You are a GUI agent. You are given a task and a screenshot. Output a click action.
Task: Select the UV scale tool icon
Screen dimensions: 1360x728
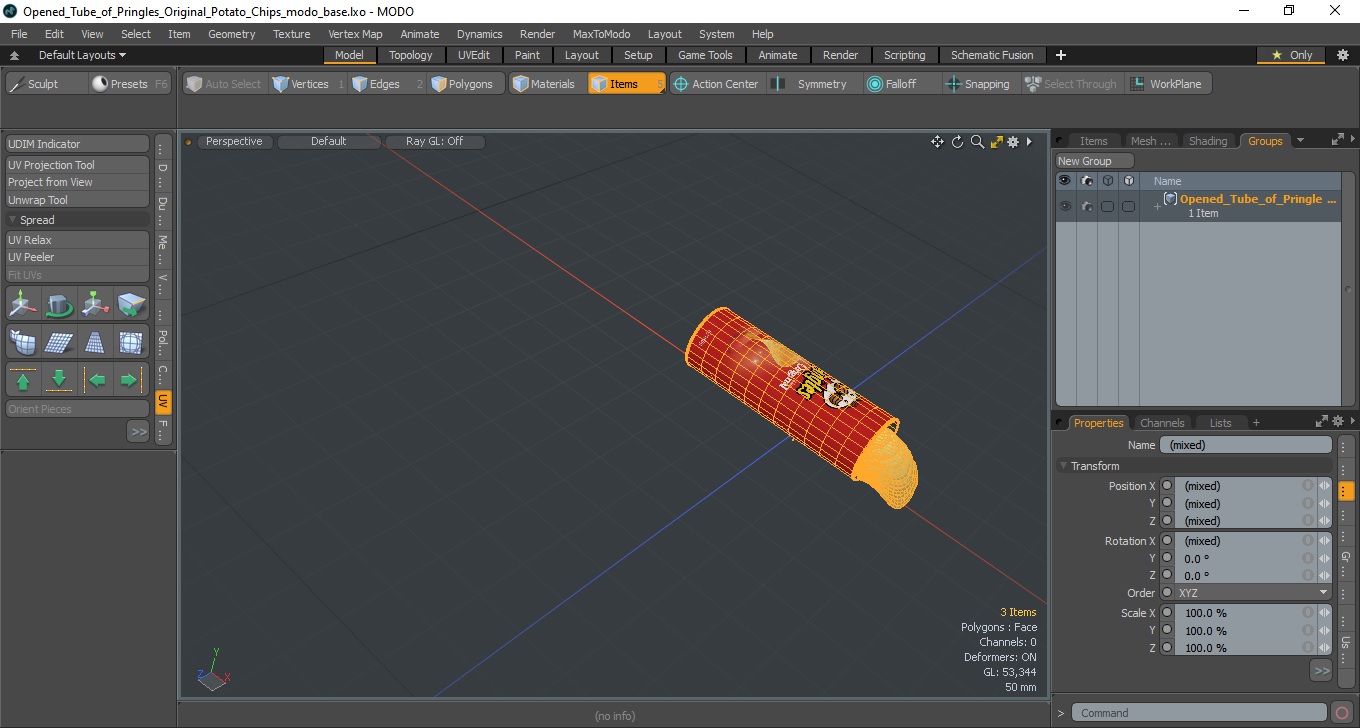(x=95, y=303)
